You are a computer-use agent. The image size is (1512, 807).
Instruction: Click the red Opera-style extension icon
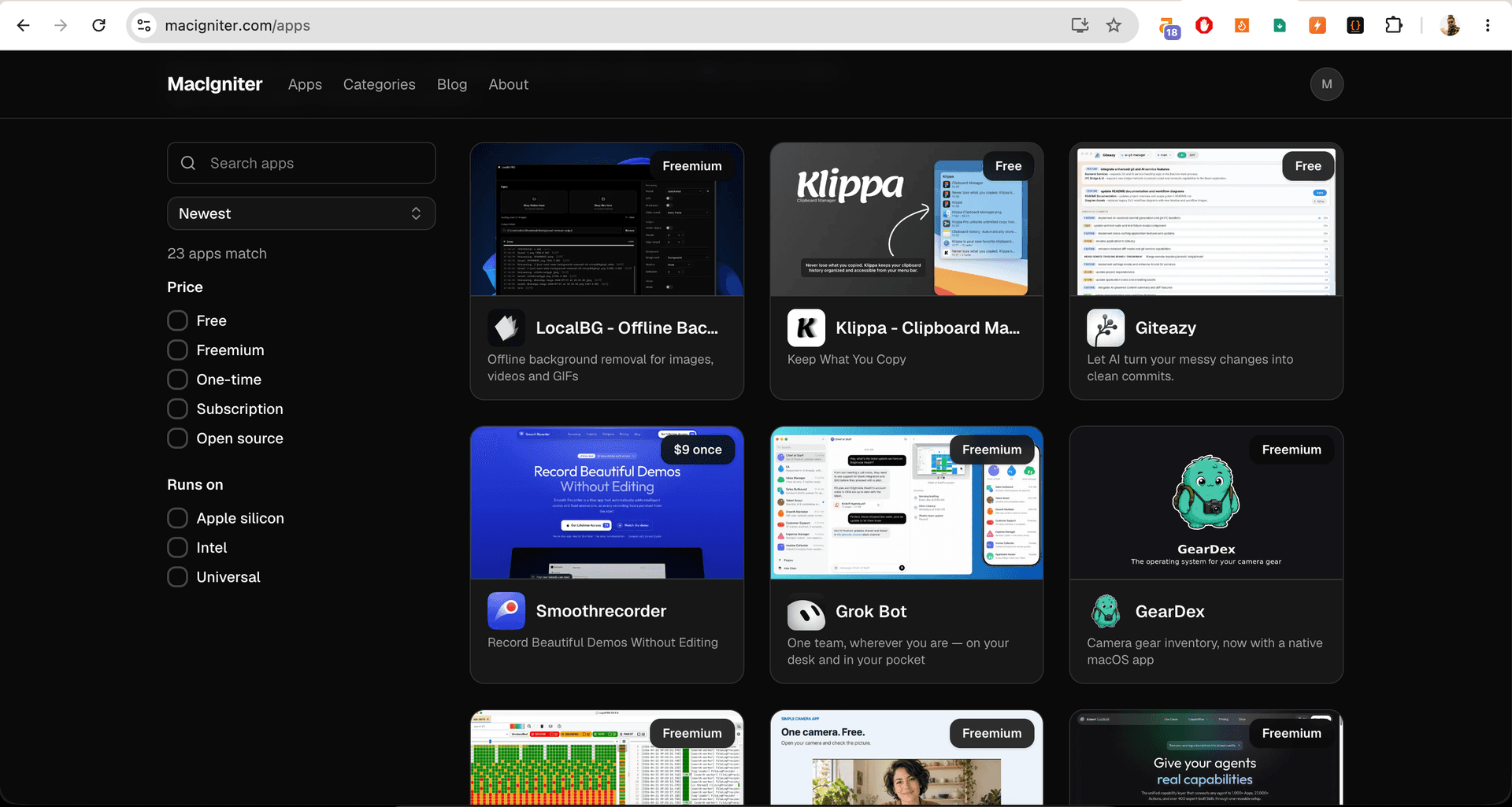coord(1204,25)
